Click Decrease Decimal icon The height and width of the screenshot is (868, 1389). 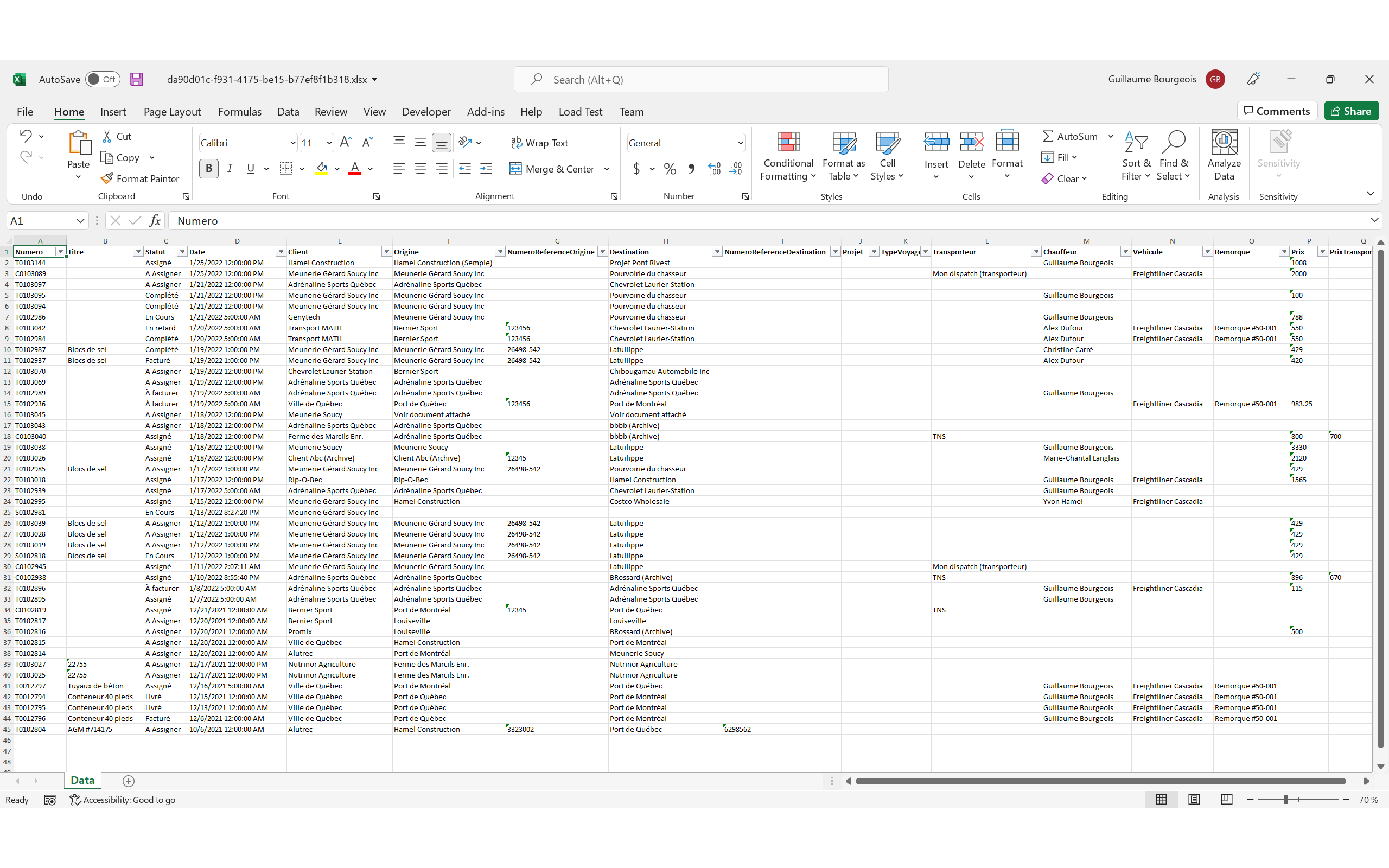(x=736, y=169)
